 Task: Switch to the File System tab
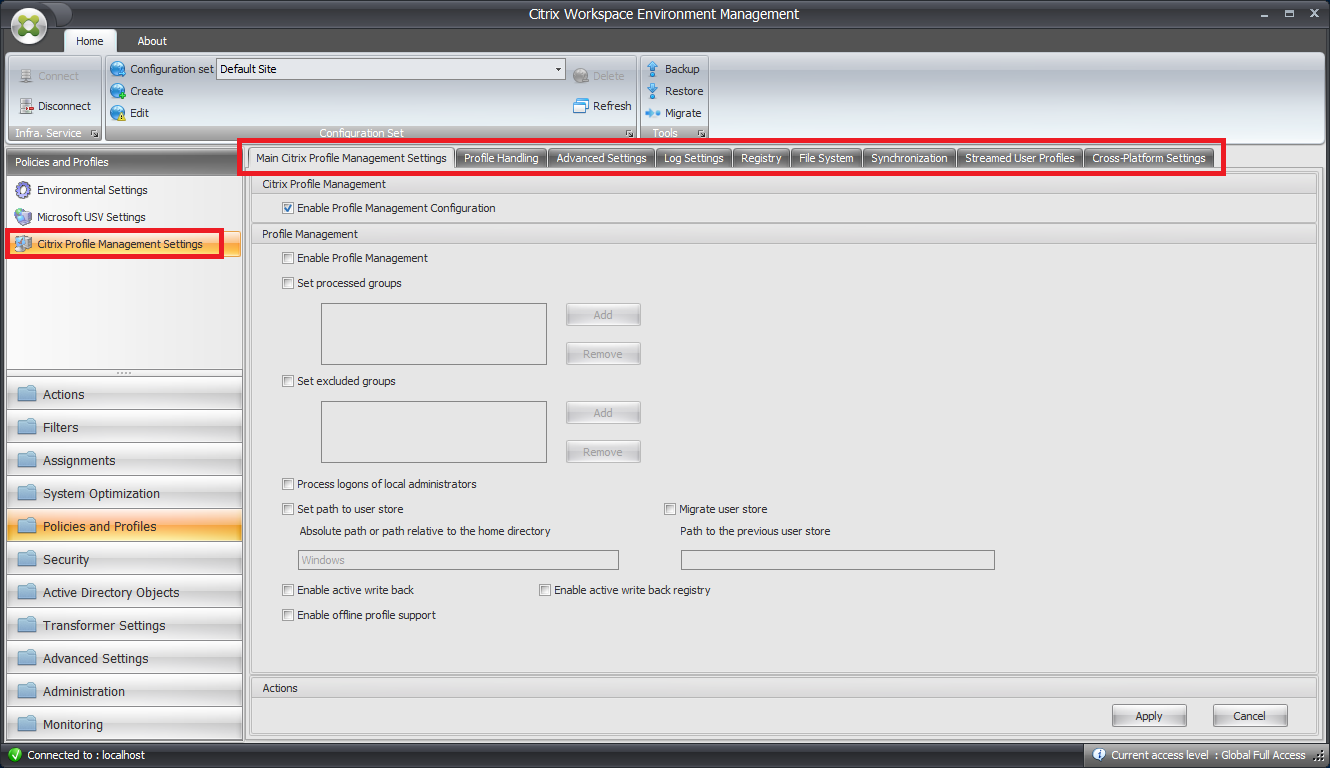[826, 158]
